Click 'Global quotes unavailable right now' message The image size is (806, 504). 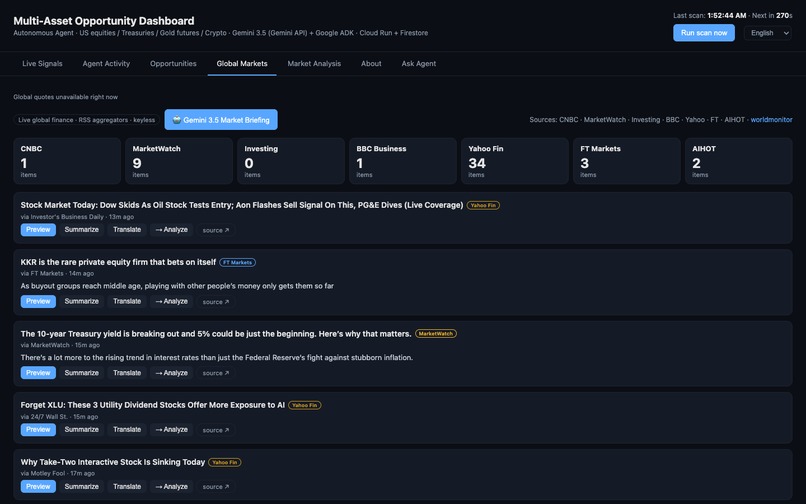coord(65,97)
